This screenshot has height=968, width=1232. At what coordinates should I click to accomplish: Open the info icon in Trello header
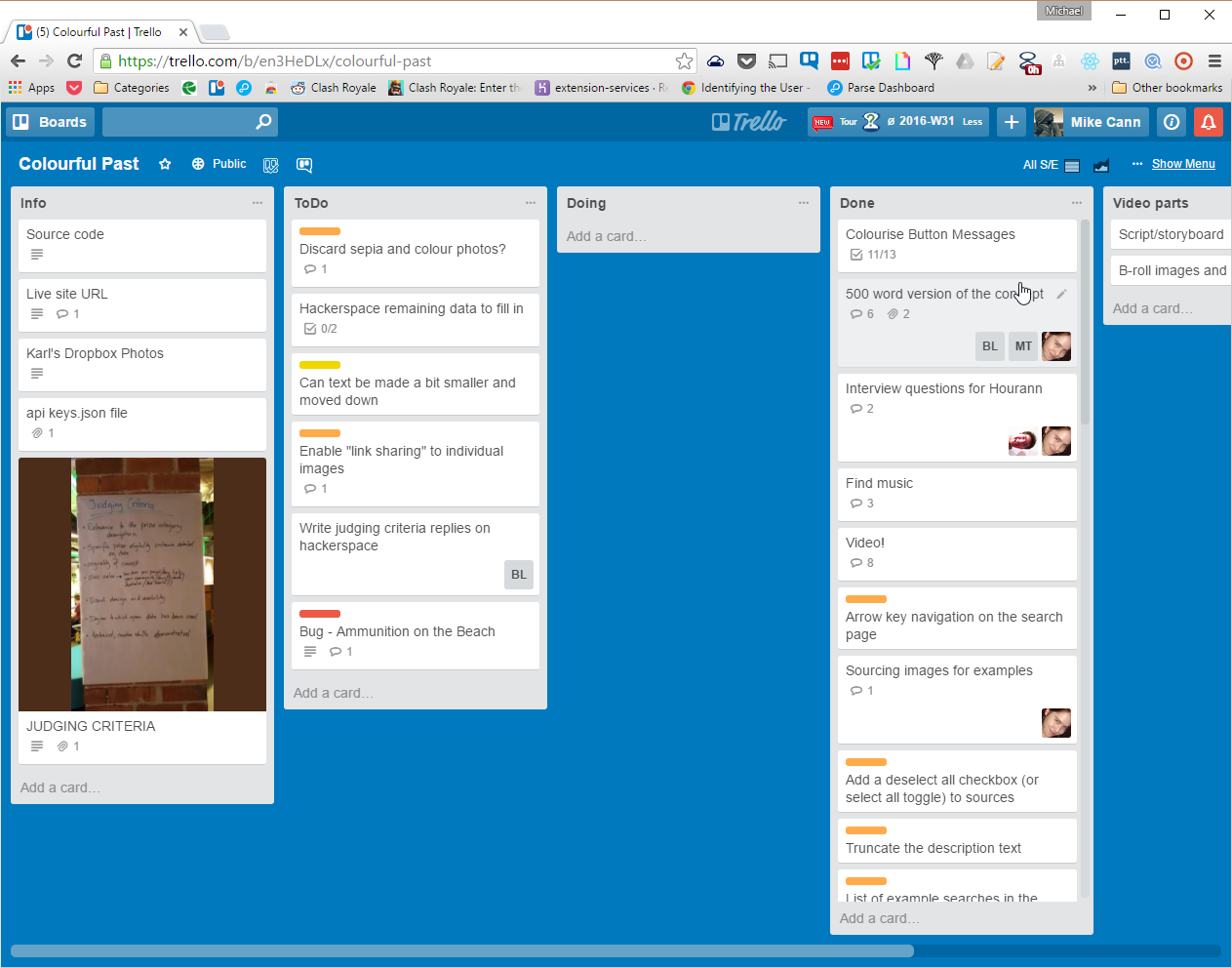click(1172, 122)
